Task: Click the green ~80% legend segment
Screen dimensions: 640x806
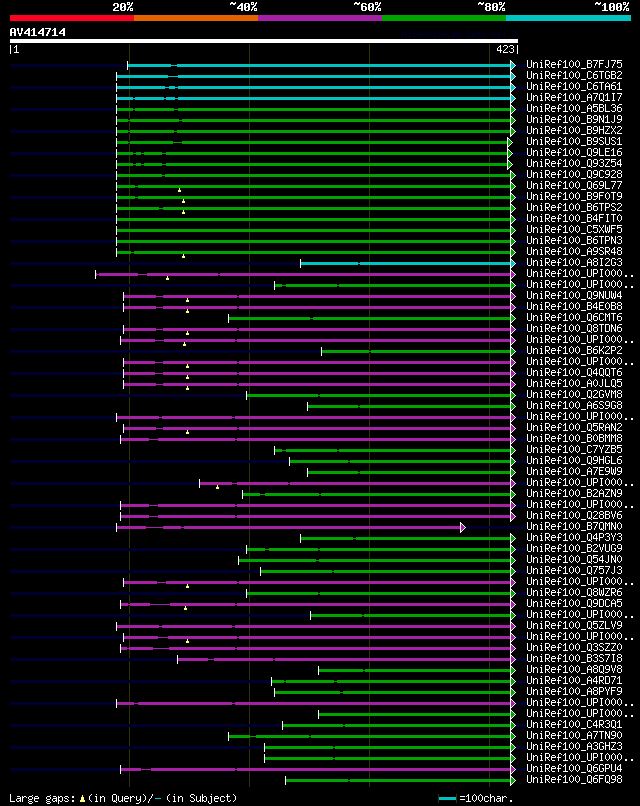Action: coord(444,18)
